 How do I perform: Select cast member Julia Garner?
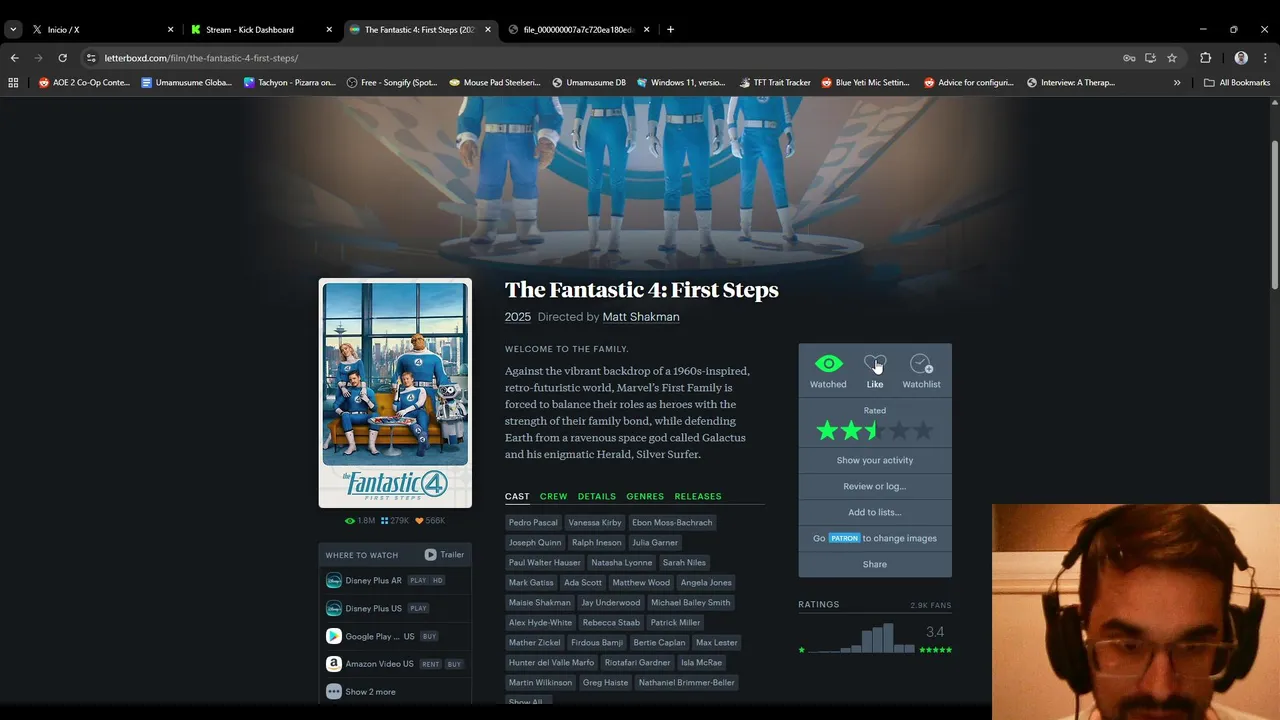[x=655, y=542]
